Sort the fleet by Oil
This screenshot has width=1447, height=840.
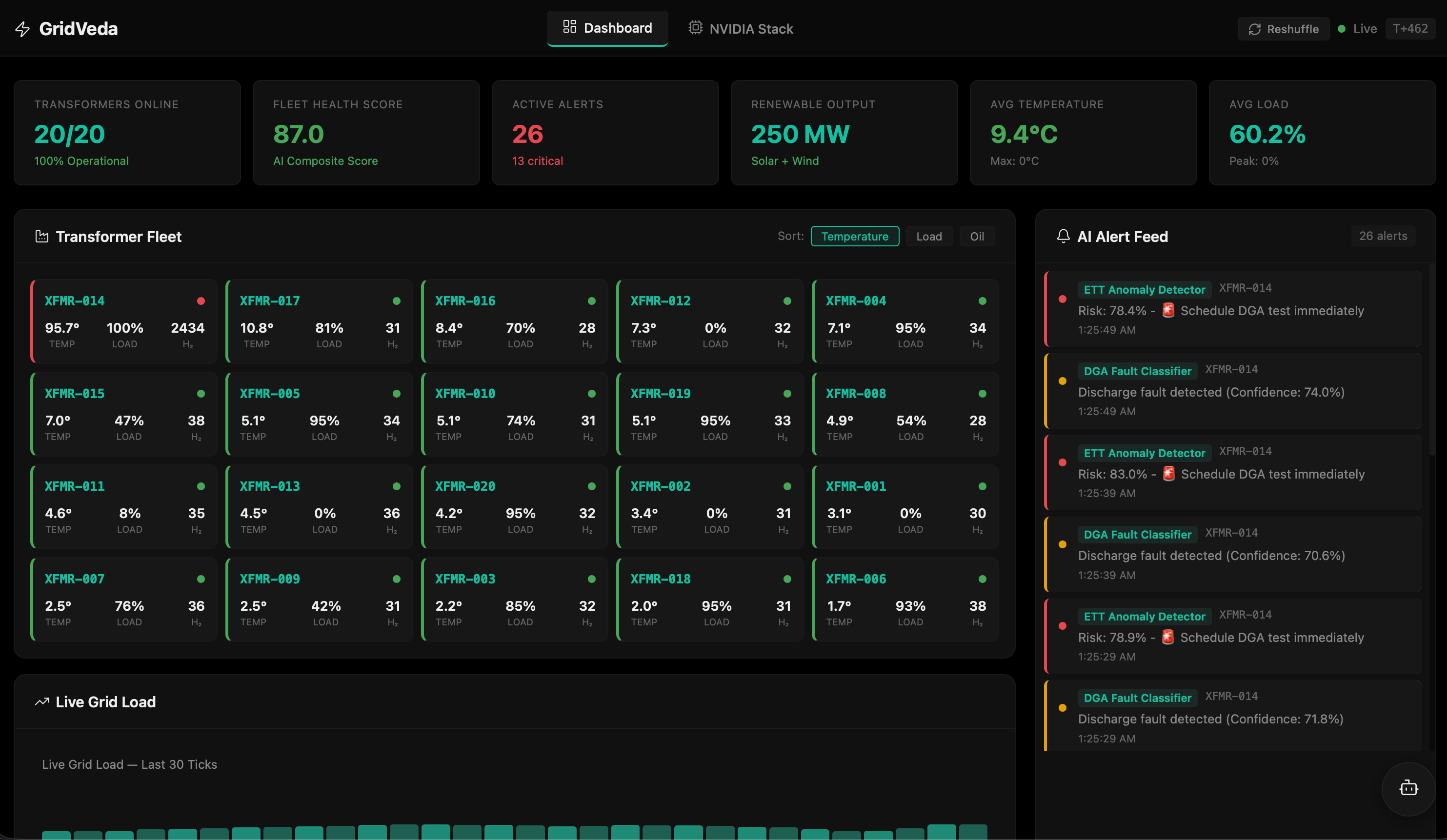coord(977,237)
